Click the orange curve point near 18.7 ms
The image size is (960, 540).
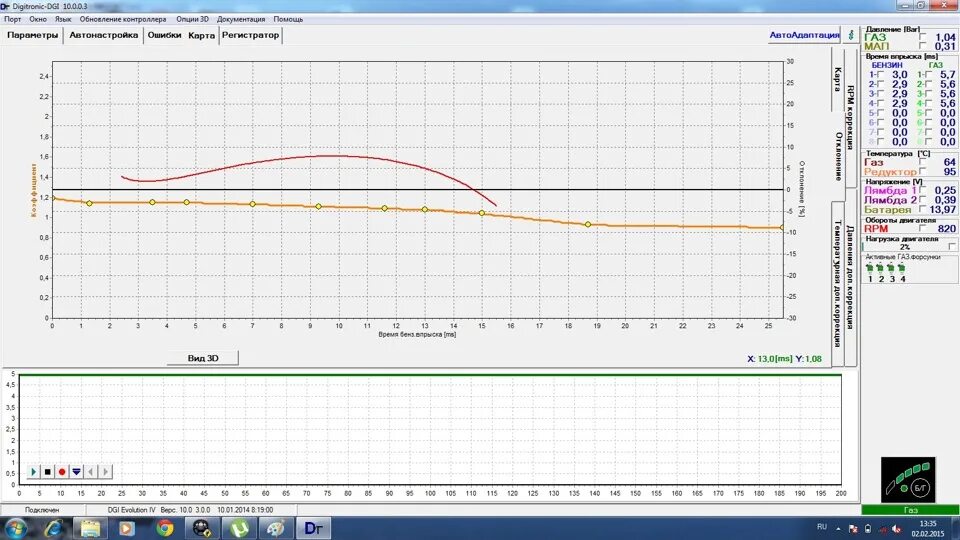coord(588,225)
